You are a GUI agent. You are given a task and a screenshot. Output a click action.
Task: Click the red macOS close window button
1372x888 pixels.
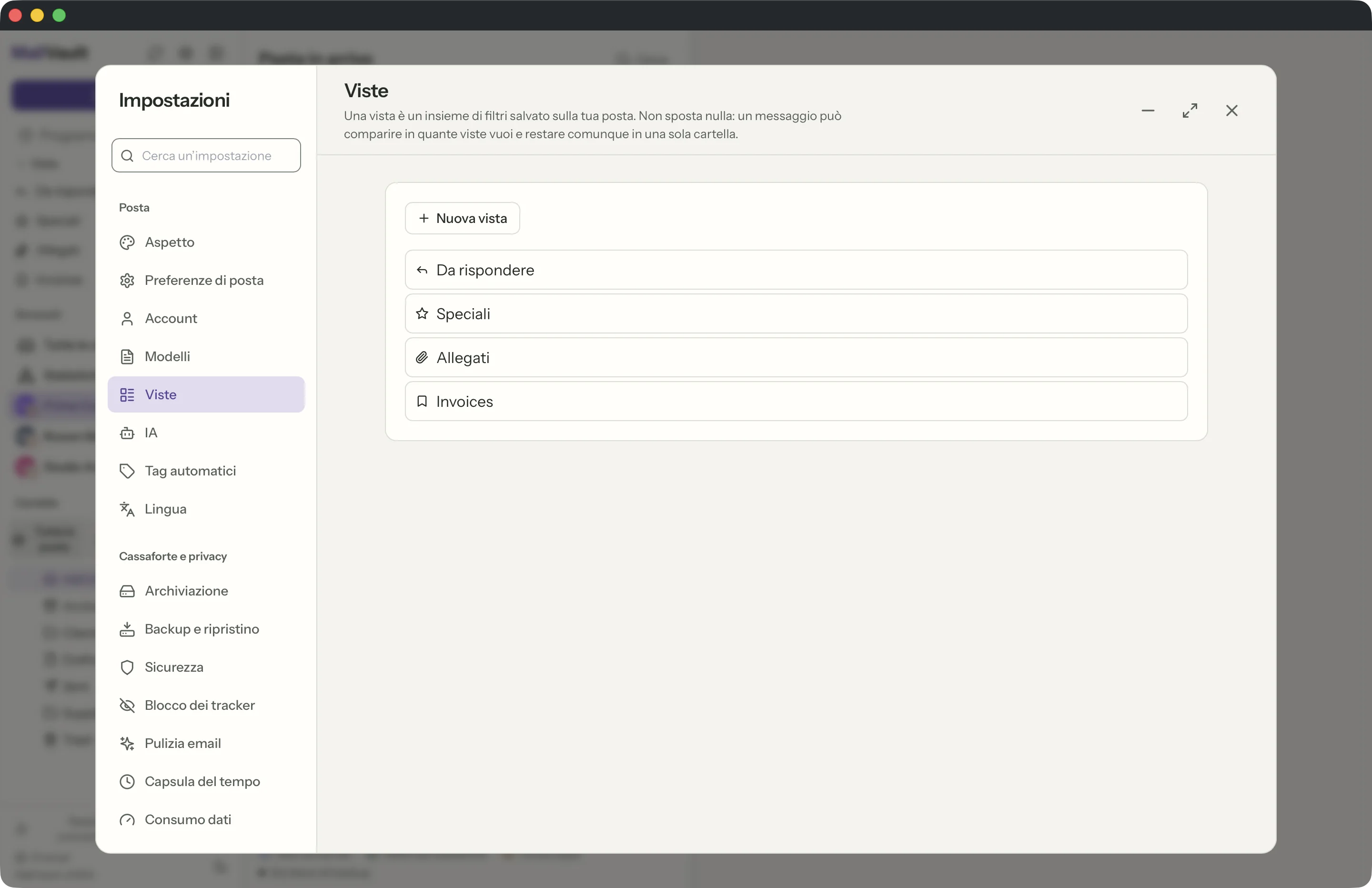pos(16,15)
